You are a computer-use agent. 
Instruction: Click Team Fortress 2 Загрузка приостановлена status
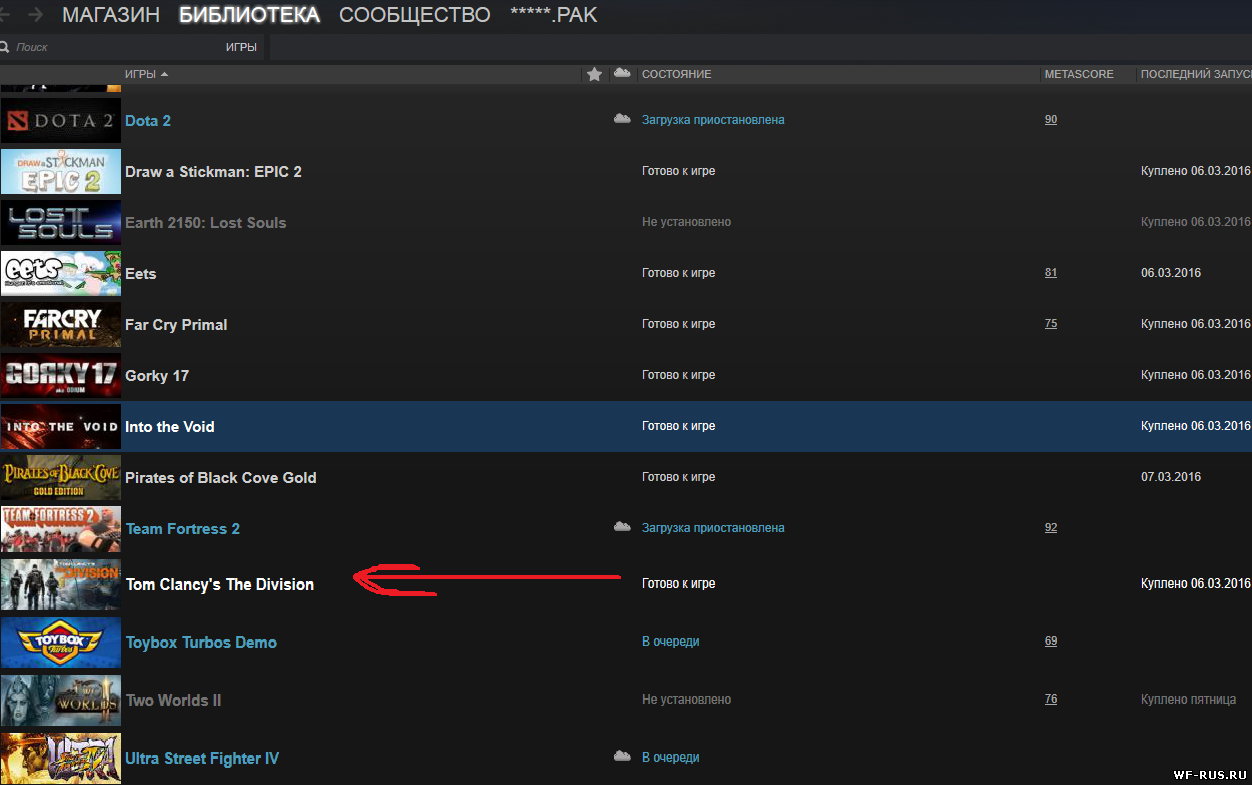tap(713, 527)
